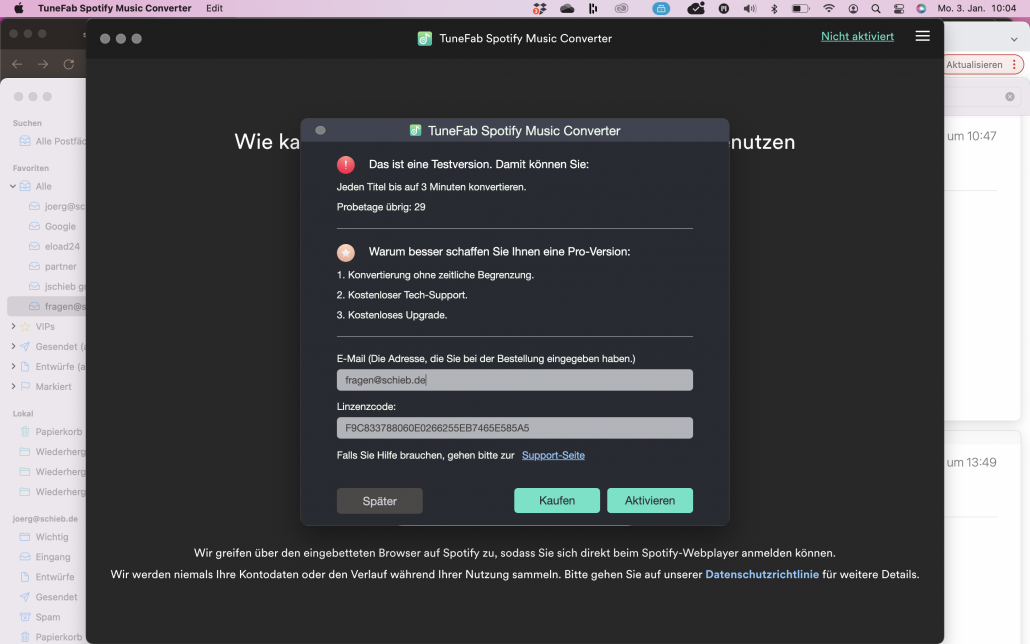Viewport: 1030px width, 644px height.
Task: Open the Apple menu
Action: (19, 8)
